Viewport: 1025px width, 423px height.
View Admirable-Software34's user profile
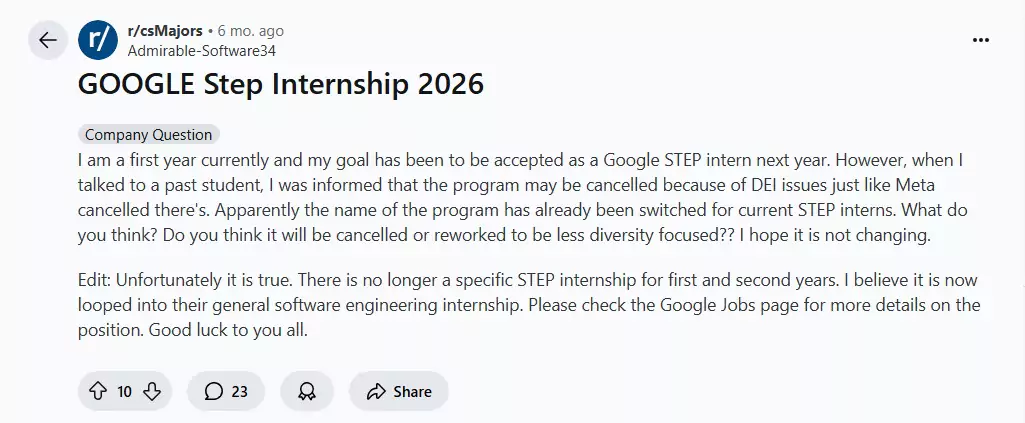click(201, 49)
